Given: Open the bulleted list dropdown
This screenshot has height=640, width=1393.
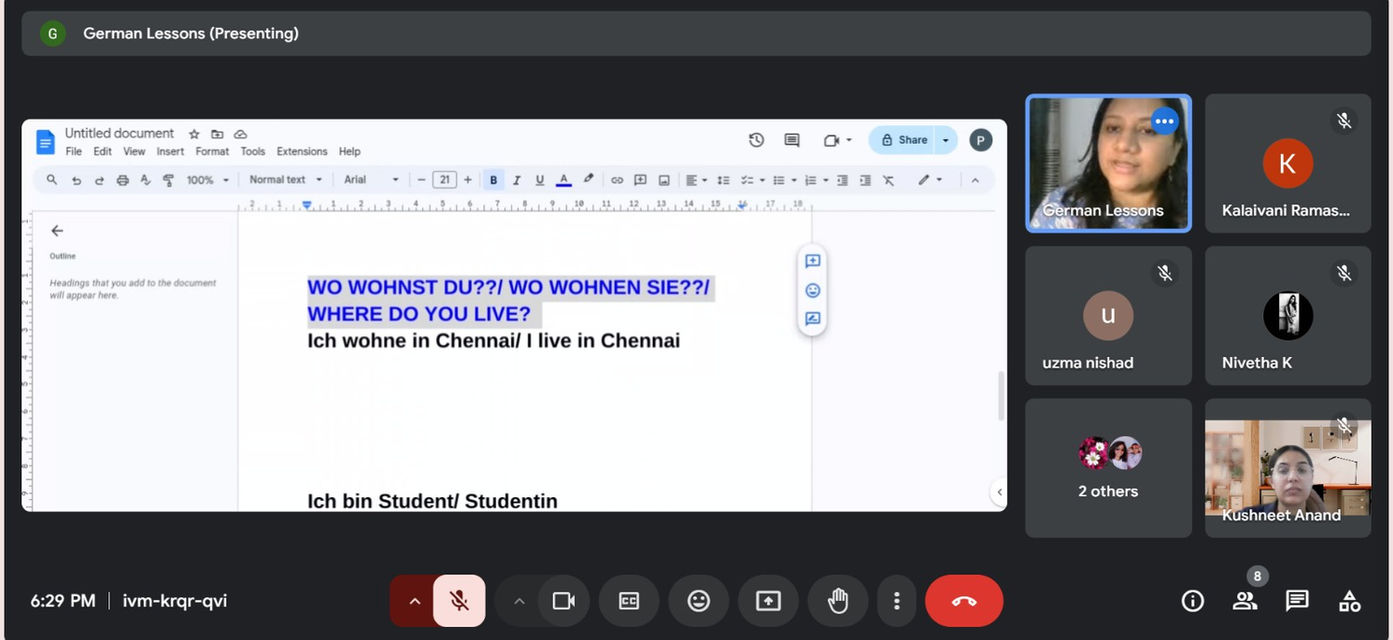Looking at the screenshot, I should coord(784,180).
